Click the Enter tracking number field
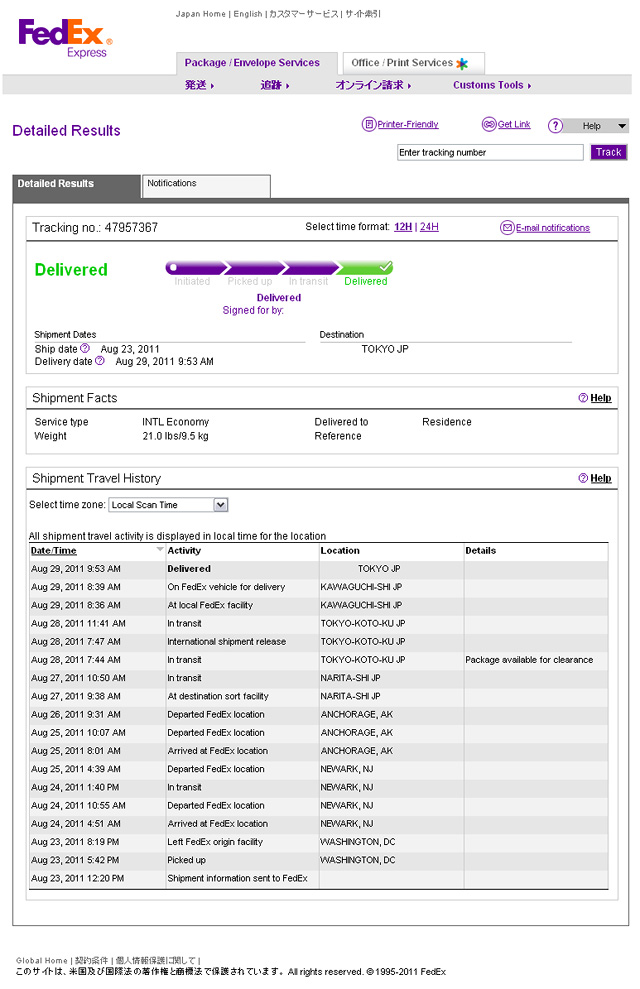The width and height of the screenshot is (640, 989). click(490, 152)
